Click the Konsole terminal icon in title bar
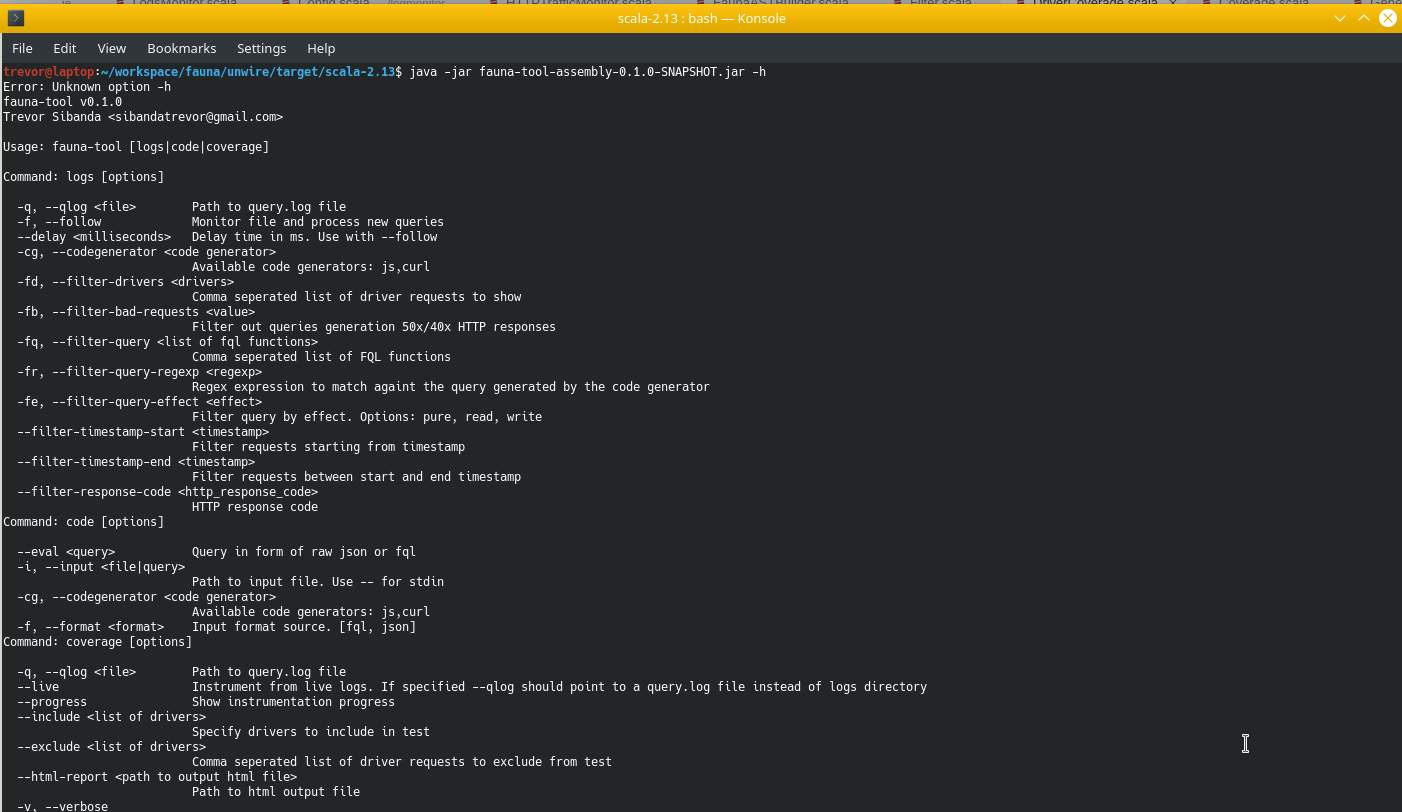Image resolution: width=1402 pixels, height=812 pixels. click(16, 18)
